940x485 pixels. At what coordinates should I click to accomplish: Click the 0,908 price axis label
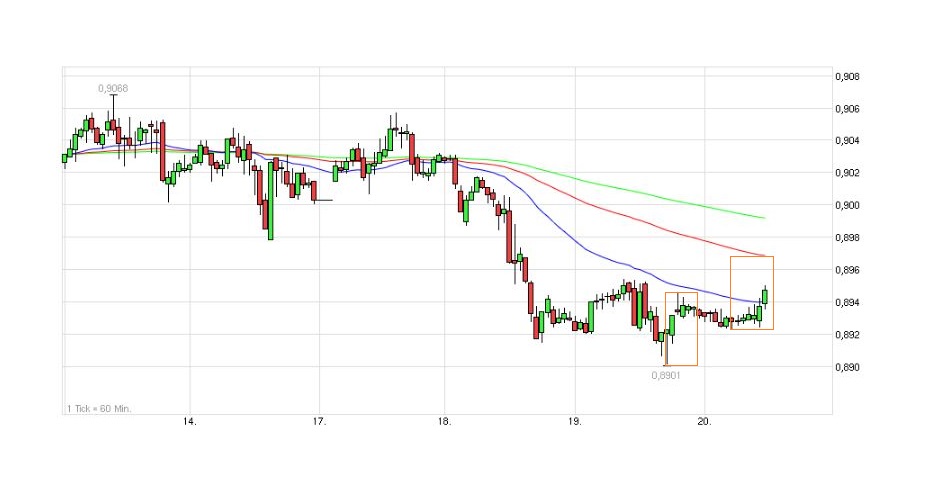point(848,76)
